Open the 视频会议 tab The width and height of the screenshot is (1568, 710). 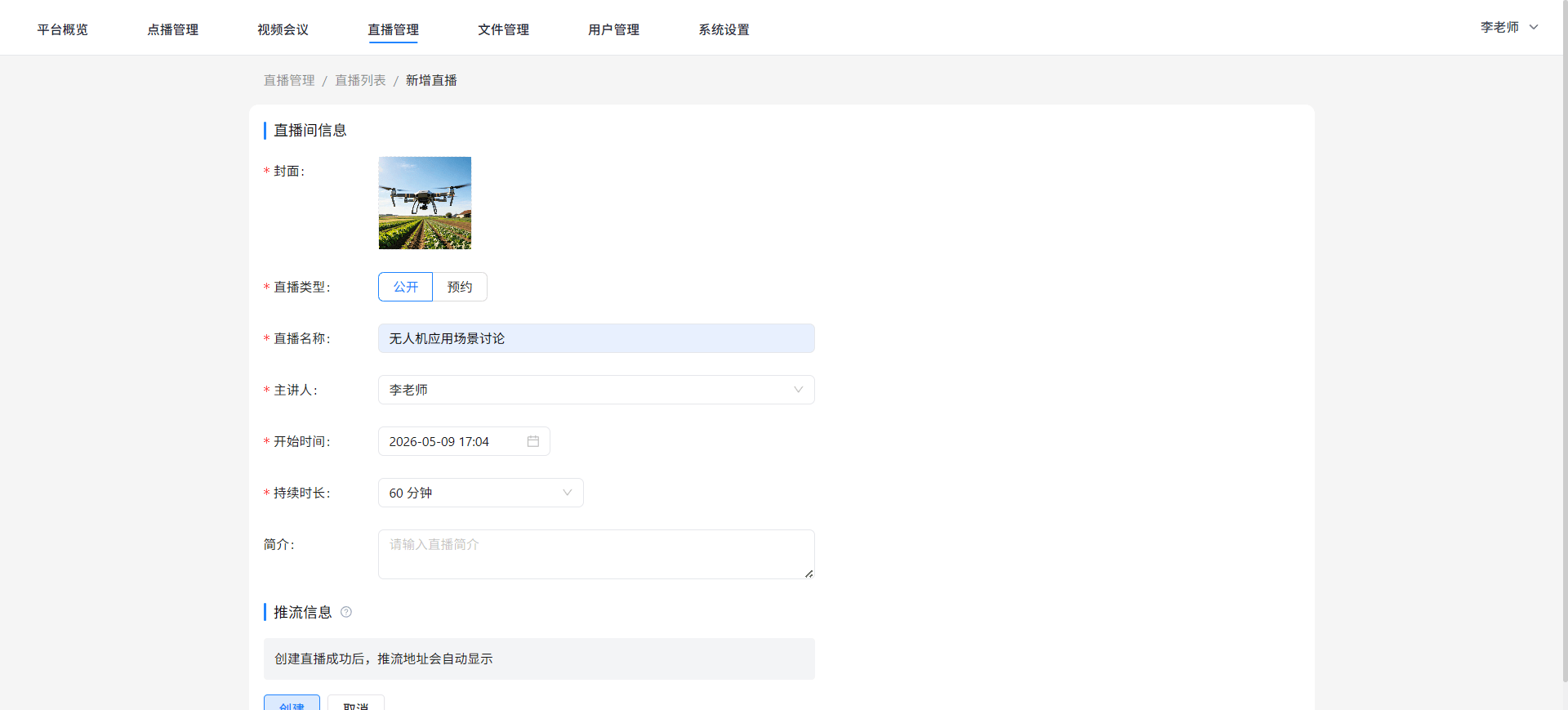click(283, 29)
